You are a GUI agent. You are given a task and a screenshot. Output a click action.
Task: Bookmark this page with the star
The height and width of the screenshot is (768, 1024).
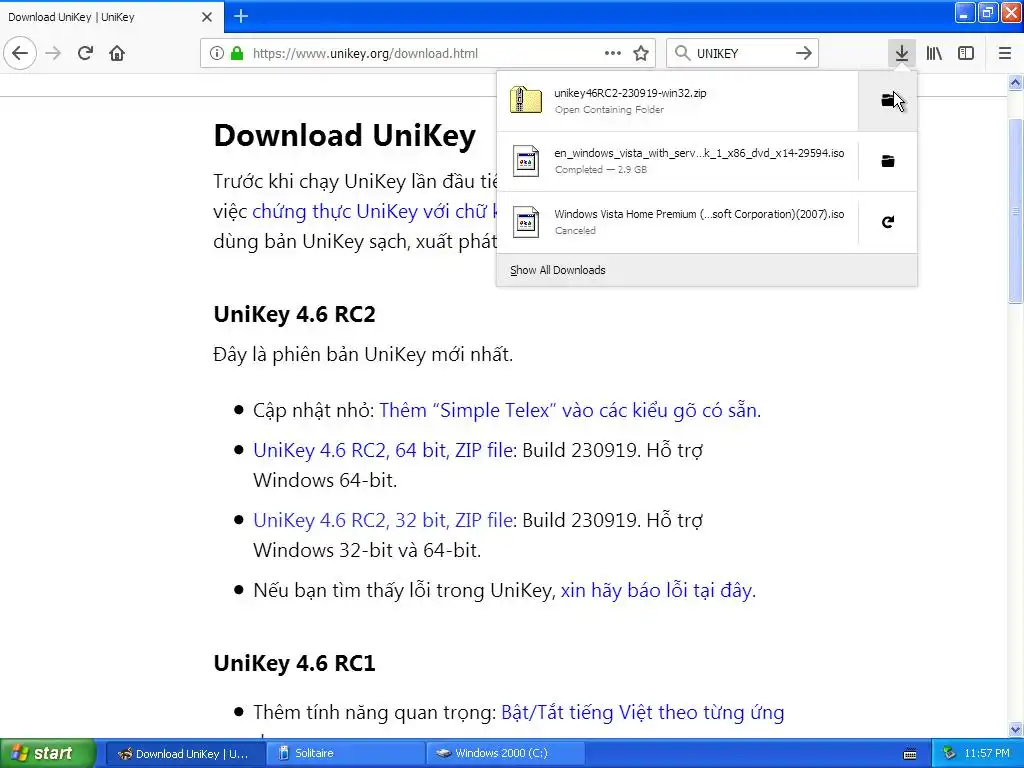(x=641, y=54)
